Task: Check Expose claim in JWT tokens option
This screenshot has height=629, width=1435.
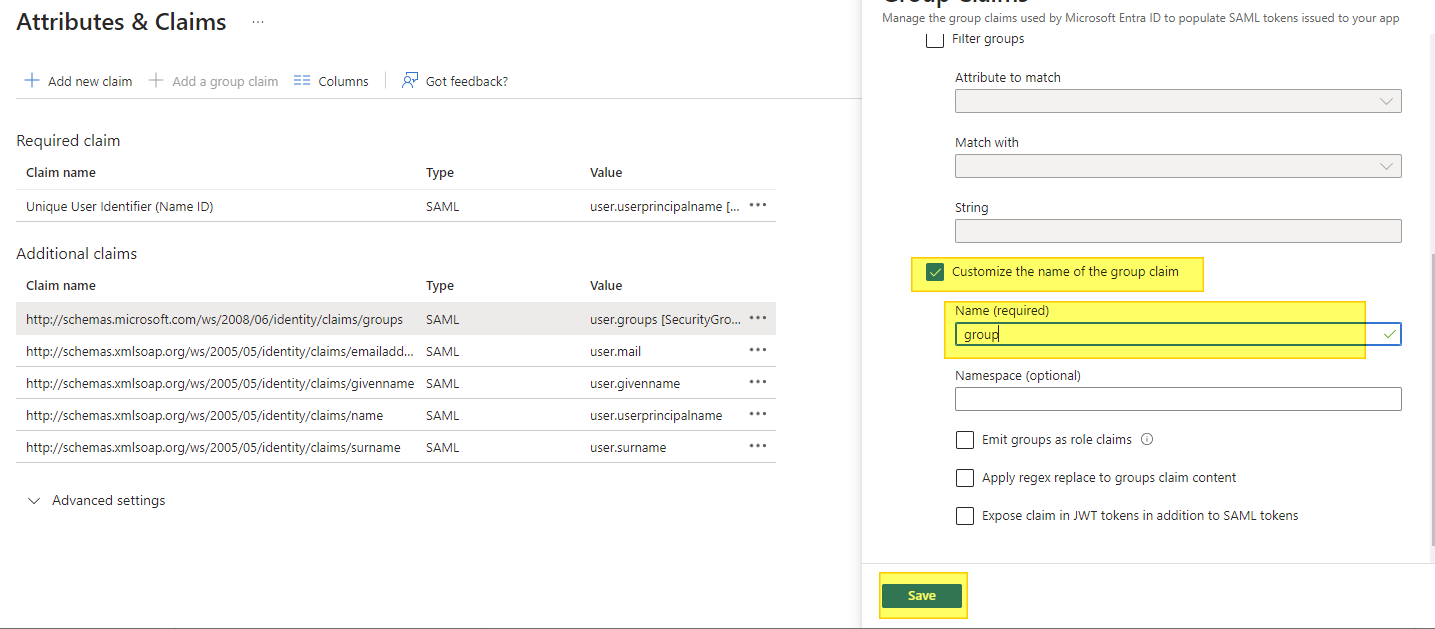Action: click(x=965, y=516)
